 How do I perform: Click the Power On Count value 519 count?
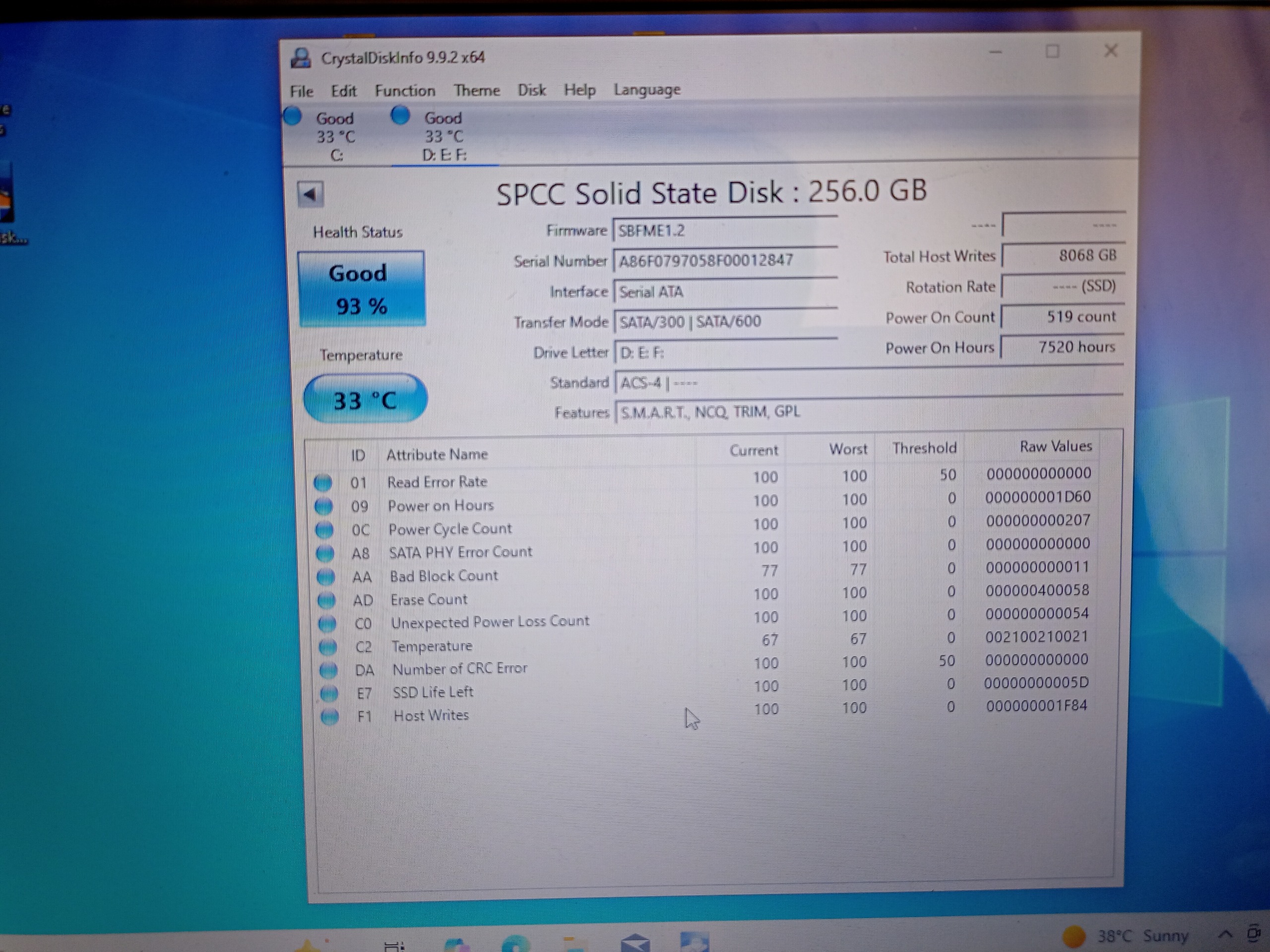pos(1063,317)
